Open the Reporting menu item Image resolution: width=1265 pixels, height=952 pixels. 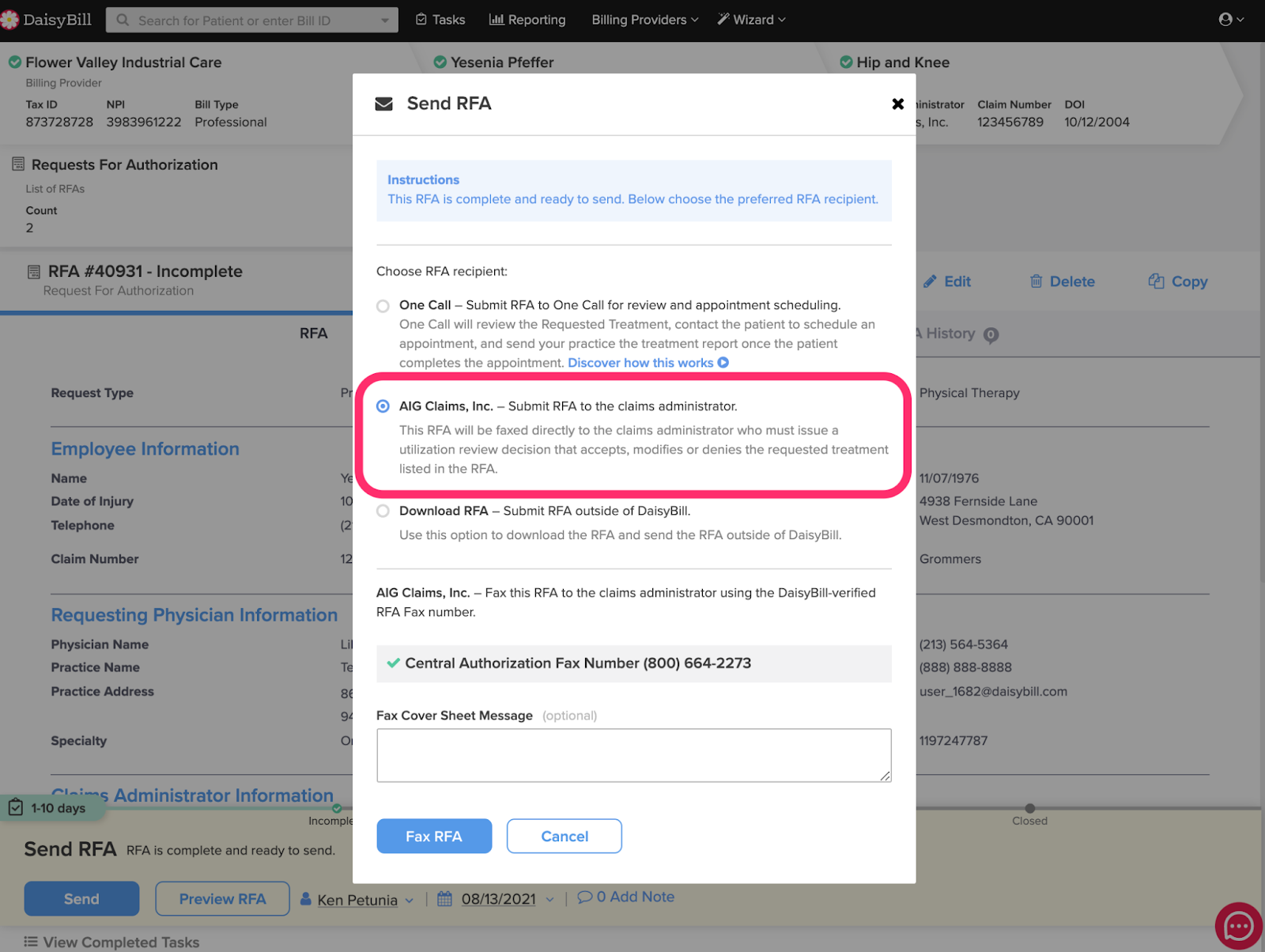click(527, 20)
